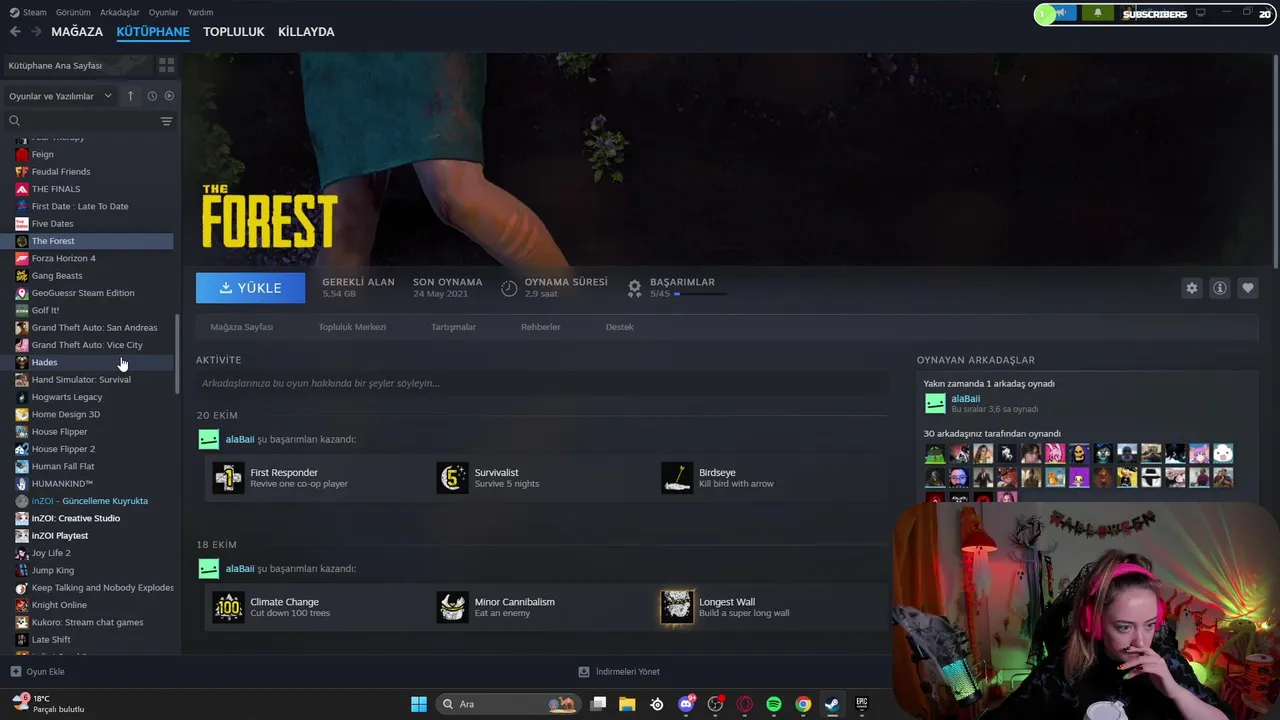Select Hades in the game list

(94, 362)
